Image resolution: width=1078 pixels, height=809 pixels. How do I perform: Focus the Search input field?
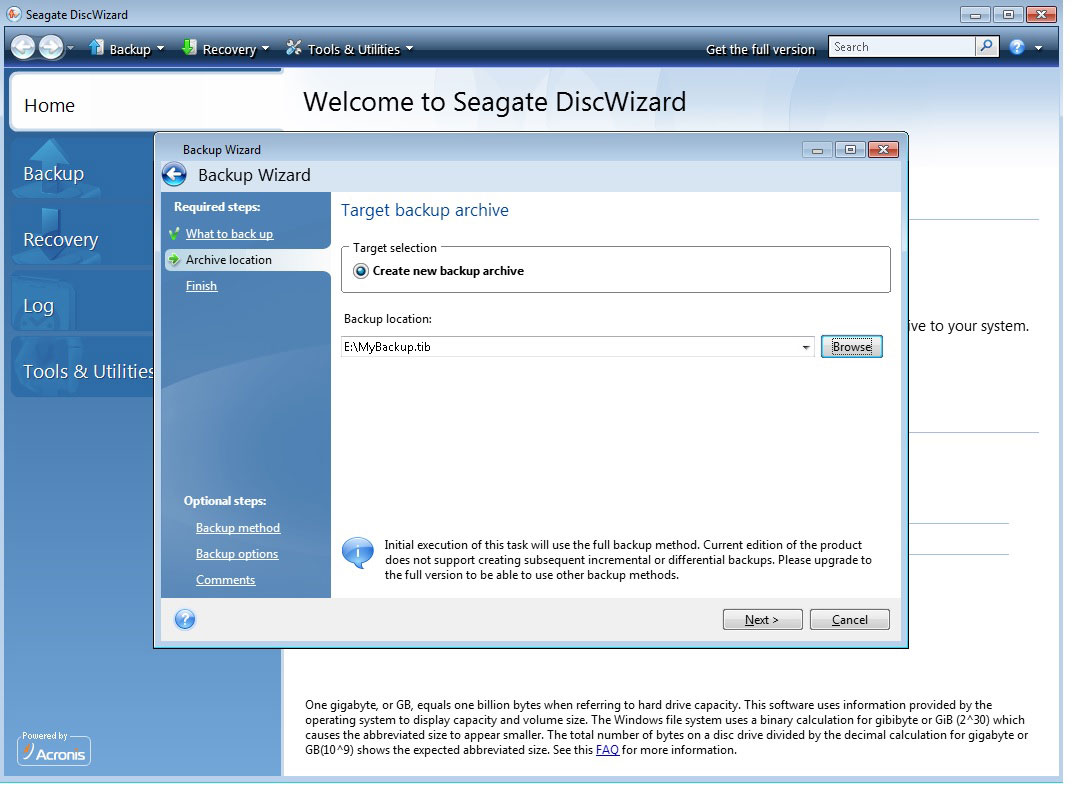(901, 47)
